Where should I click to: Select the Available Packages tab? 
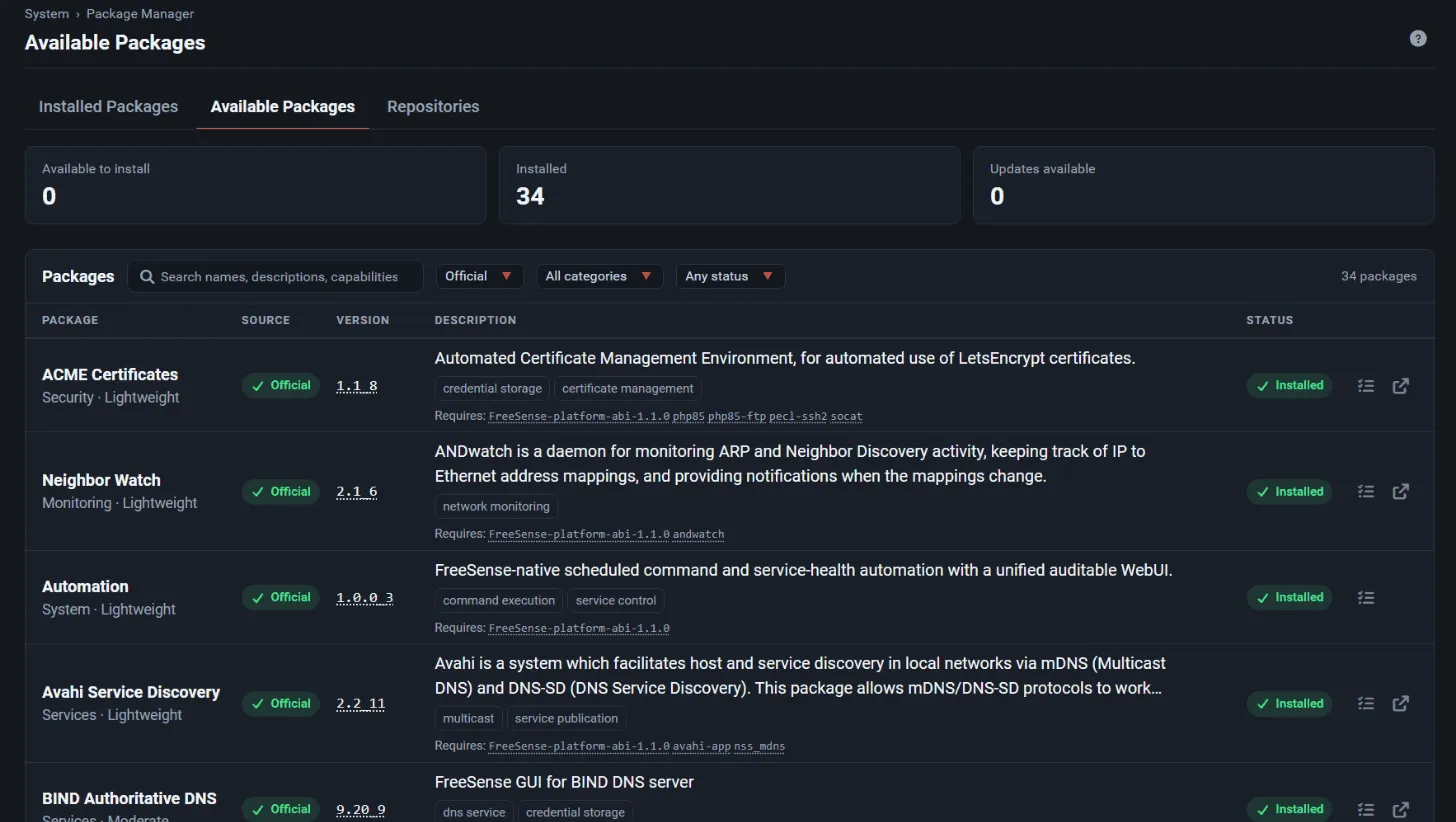click(x=283, y=106)
